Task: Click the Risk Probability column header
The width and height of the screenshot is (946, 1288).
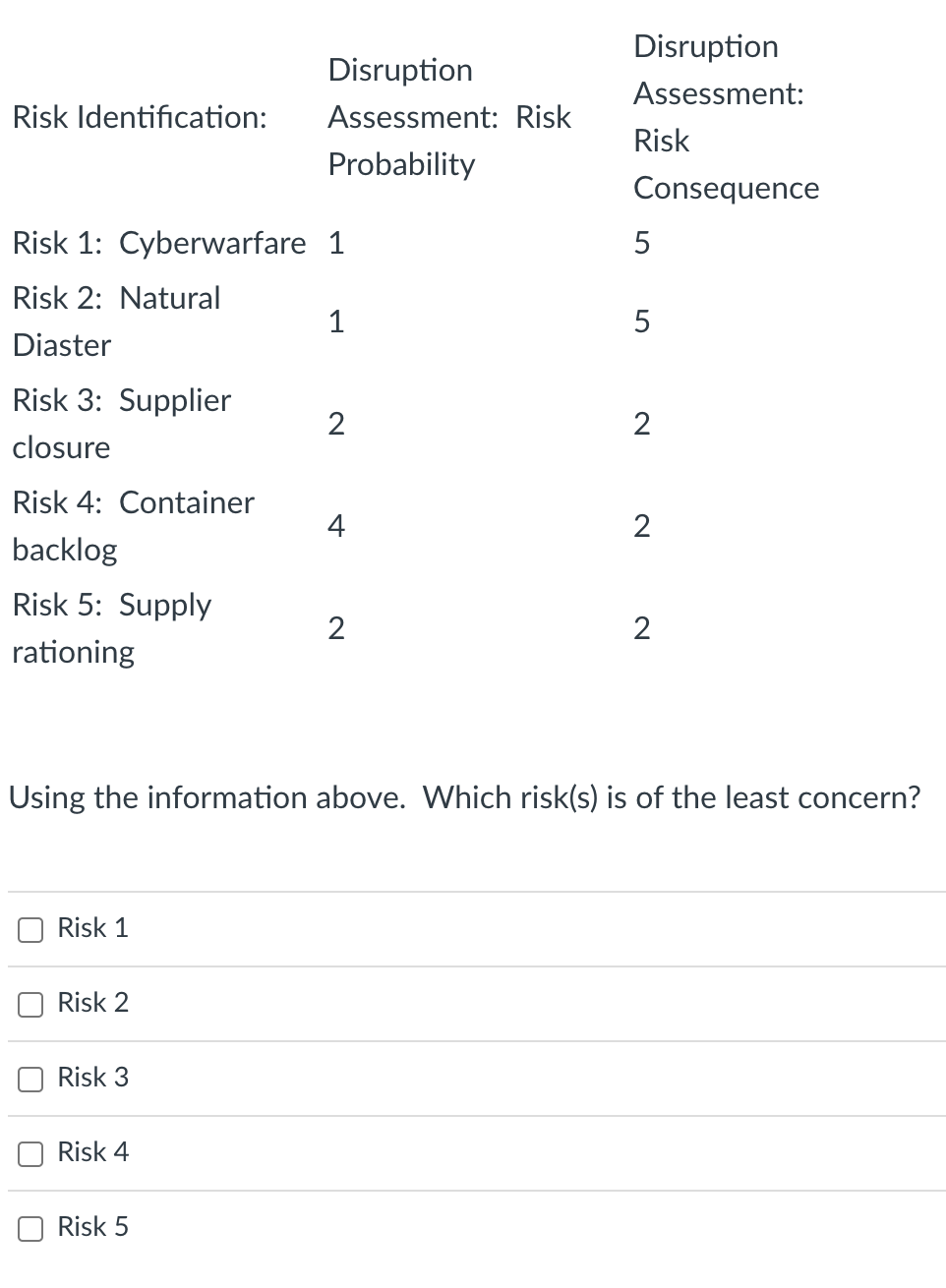Action: pos(449,117)
